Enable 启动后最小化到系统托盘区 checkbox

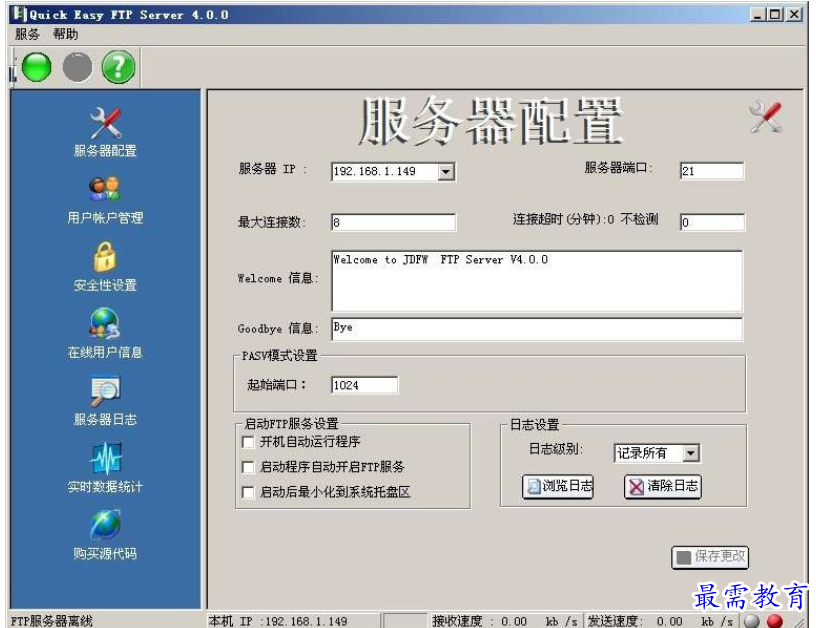click(x=248, y=492)
